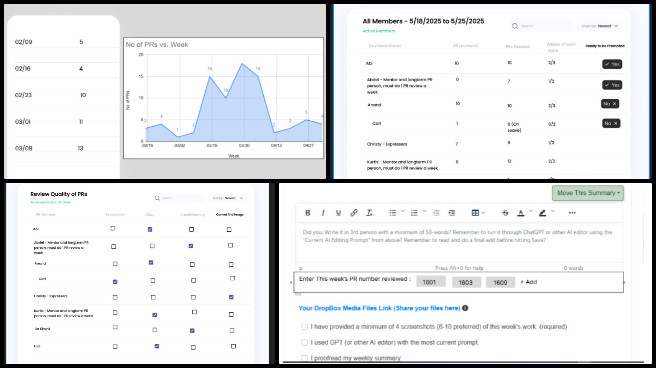Click the 02/23 week row

64,95
